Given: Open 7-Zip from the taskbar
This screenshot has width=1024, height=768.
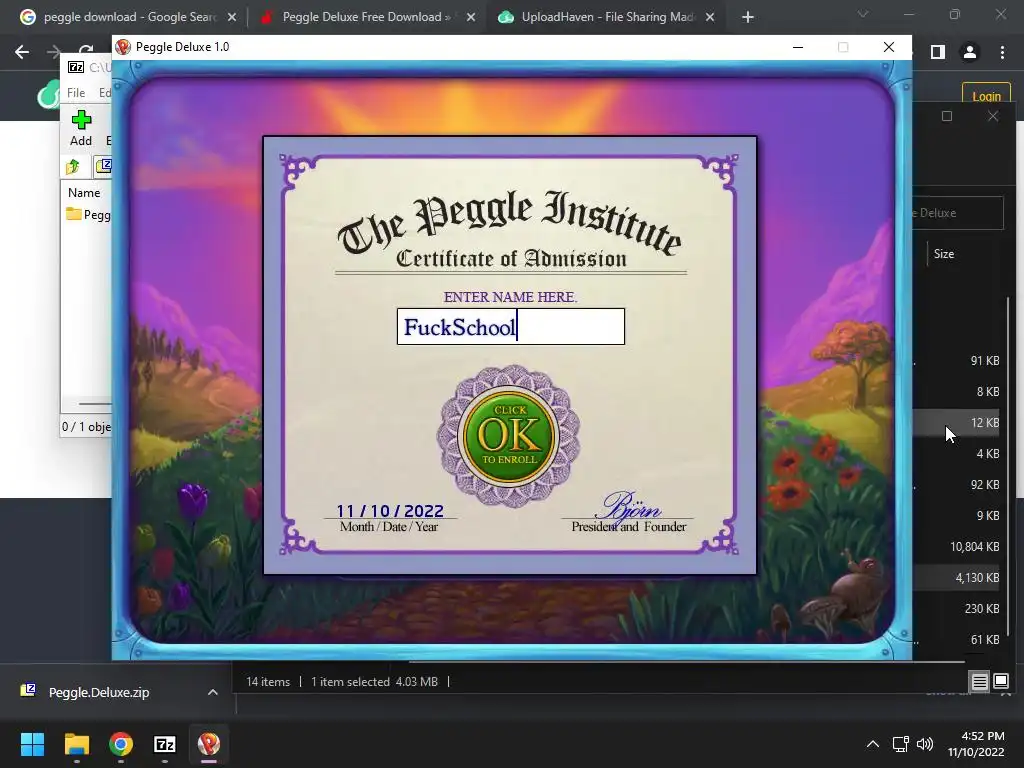Looking at the screenshot, I should (165, 744).
